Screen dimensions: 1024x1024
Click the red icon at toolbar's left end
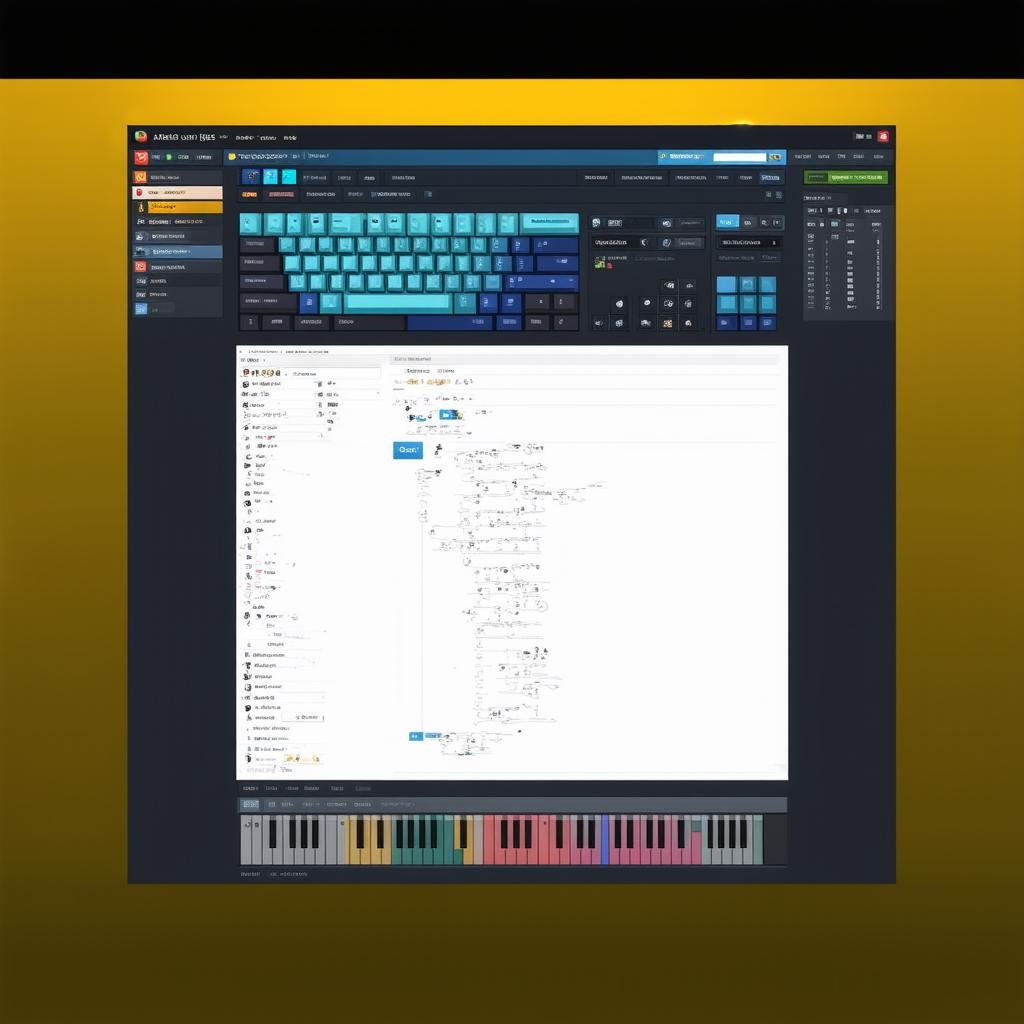coord(141,157)
